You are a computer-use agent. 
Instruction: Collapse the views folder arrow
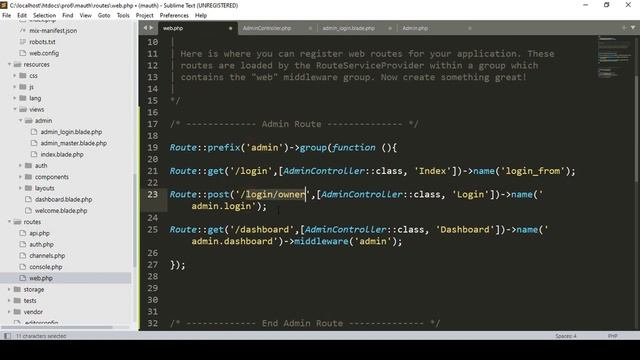coord(15,109)
